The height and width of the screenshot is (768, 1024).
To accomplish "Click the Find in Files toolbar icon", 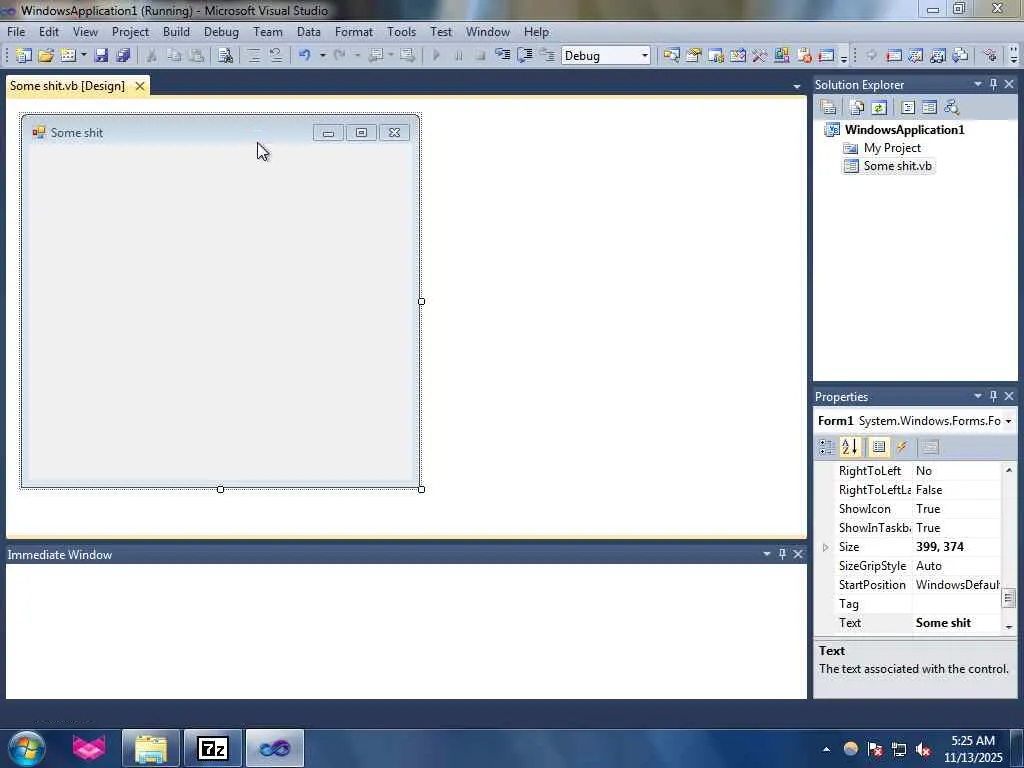I will (x=225, y=56).
